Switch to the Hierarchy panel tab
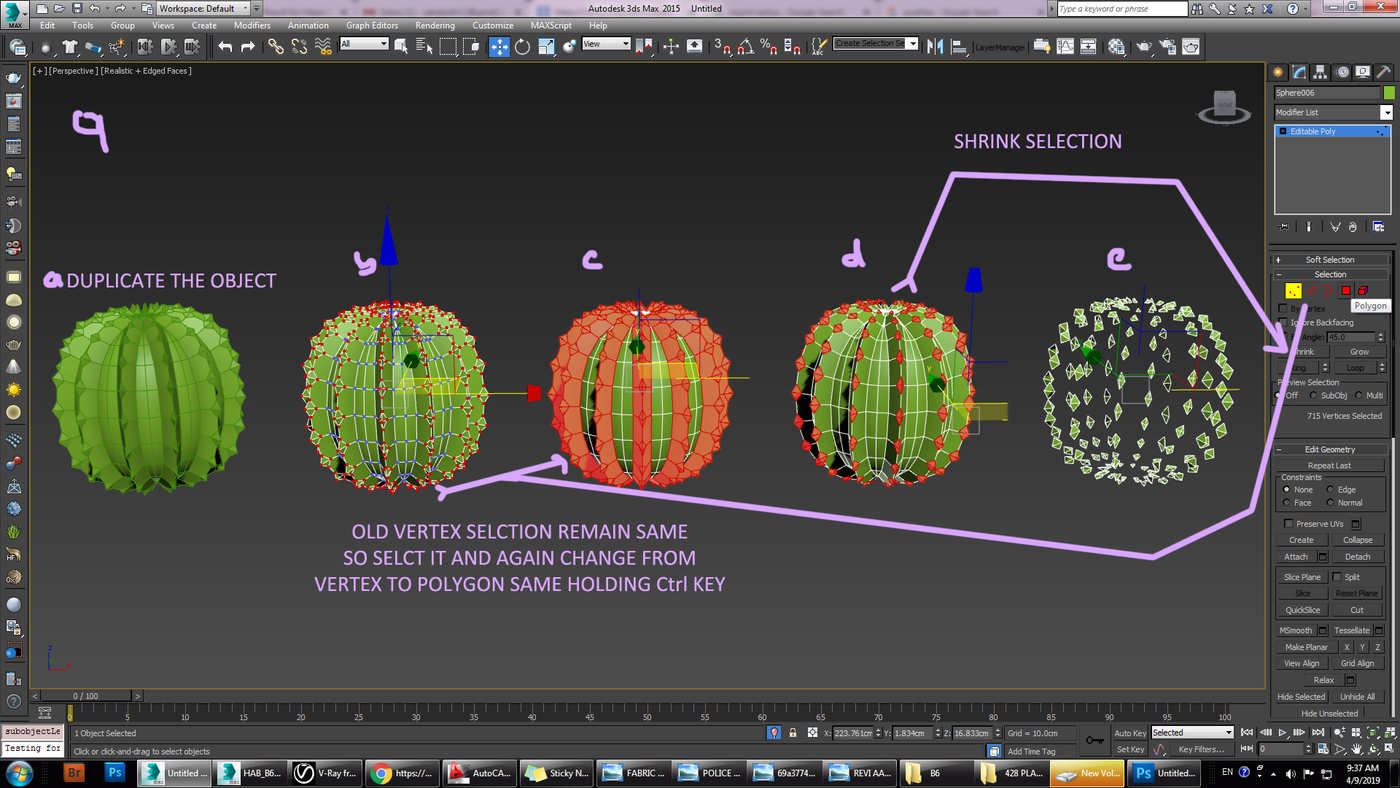The image size is (1400, 788). (1320, 72)
